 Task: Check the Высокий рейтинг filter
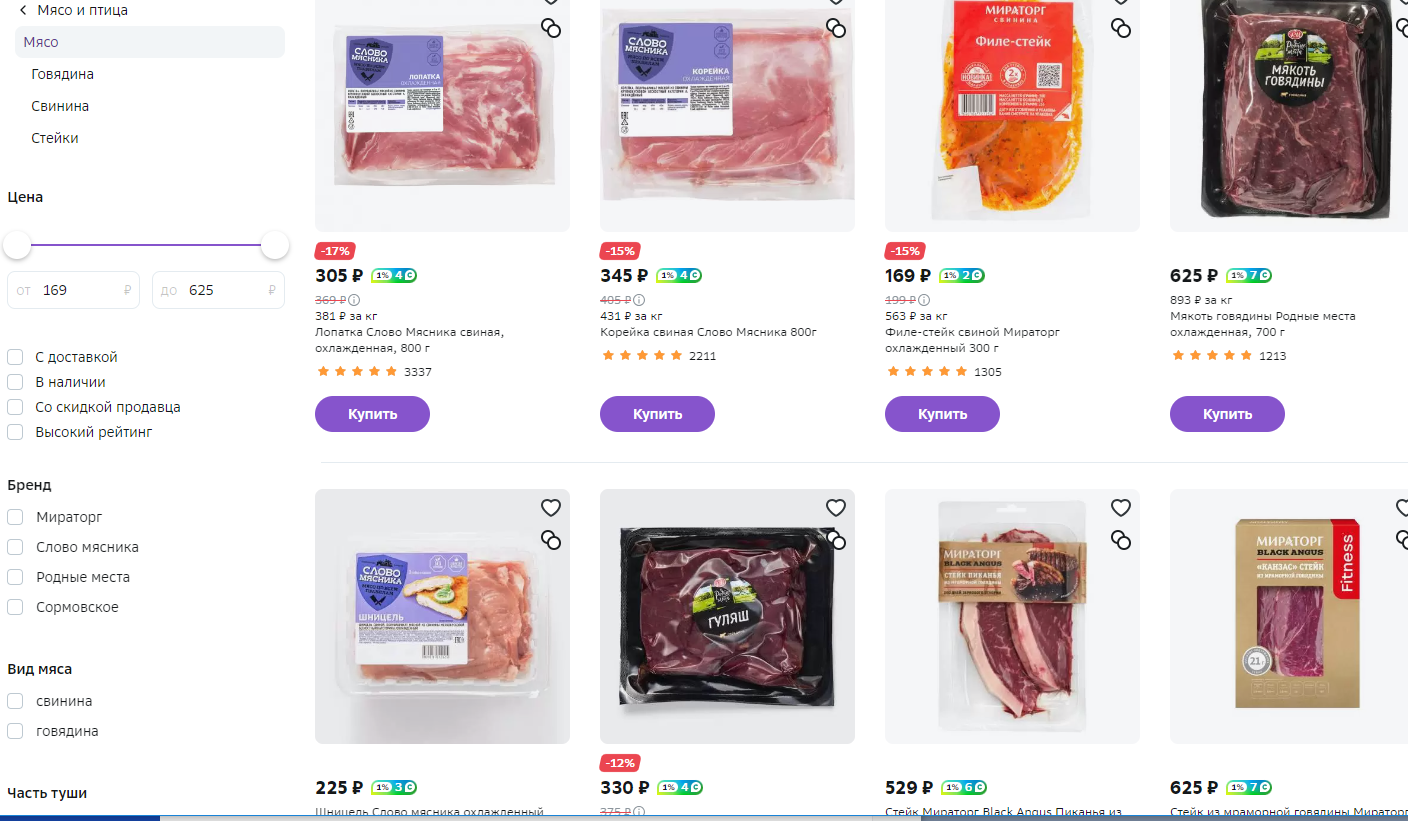(15, 432)
